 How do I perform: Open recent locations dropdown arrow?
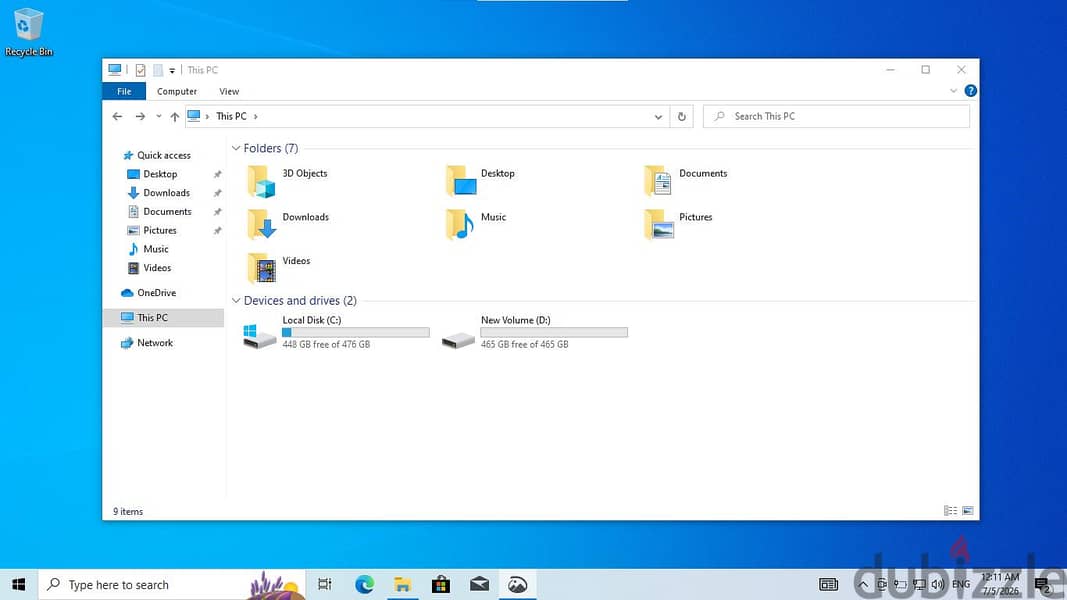159,116
